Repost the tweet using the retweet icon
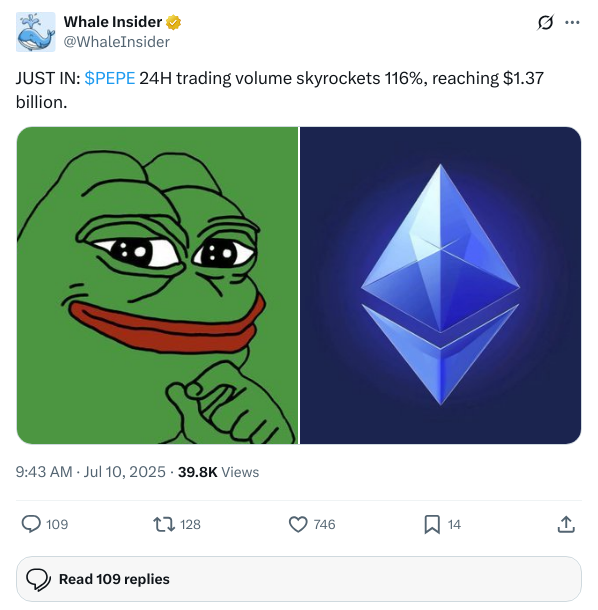Viewport: 598px width, 610px height. (164, 524)
